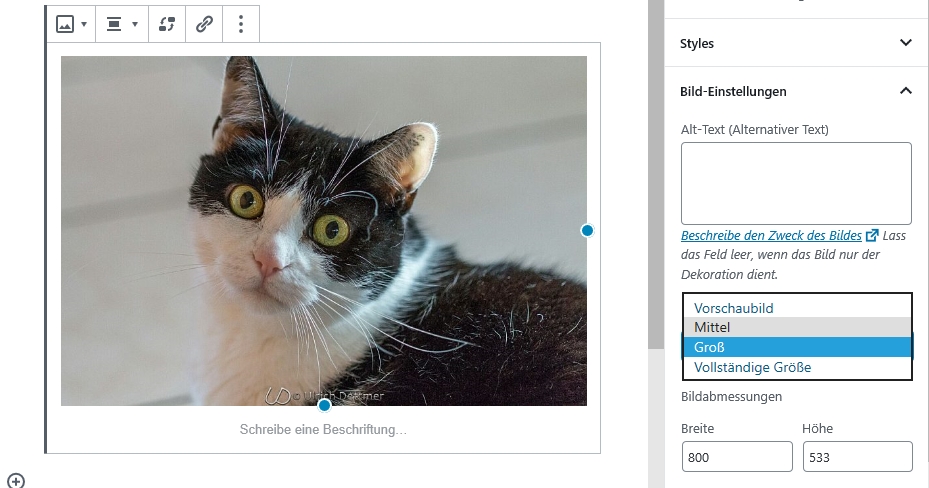The height and width of the screenshot is (488, 929).
Task: Focus the Breite width input
Action: [x=736, y=457]
